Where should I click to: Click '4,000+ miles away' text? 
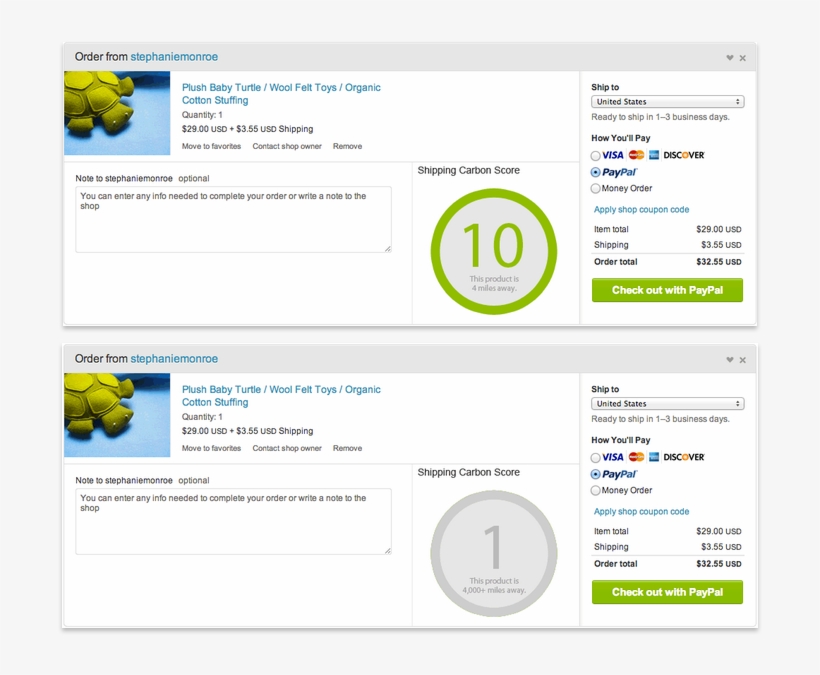click(494, 590)
